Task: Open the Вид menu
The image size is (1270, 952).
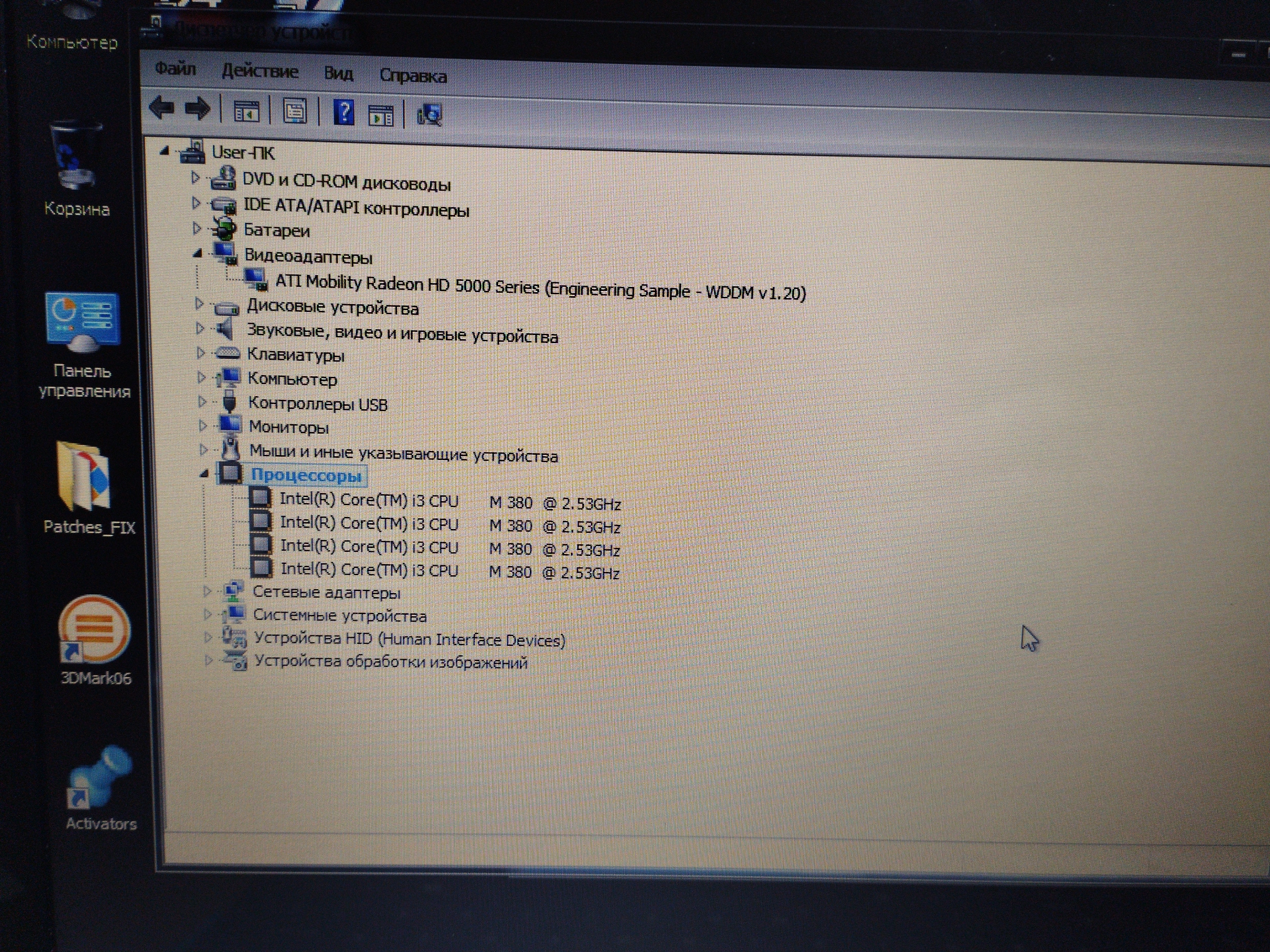Action: (339, 73)
